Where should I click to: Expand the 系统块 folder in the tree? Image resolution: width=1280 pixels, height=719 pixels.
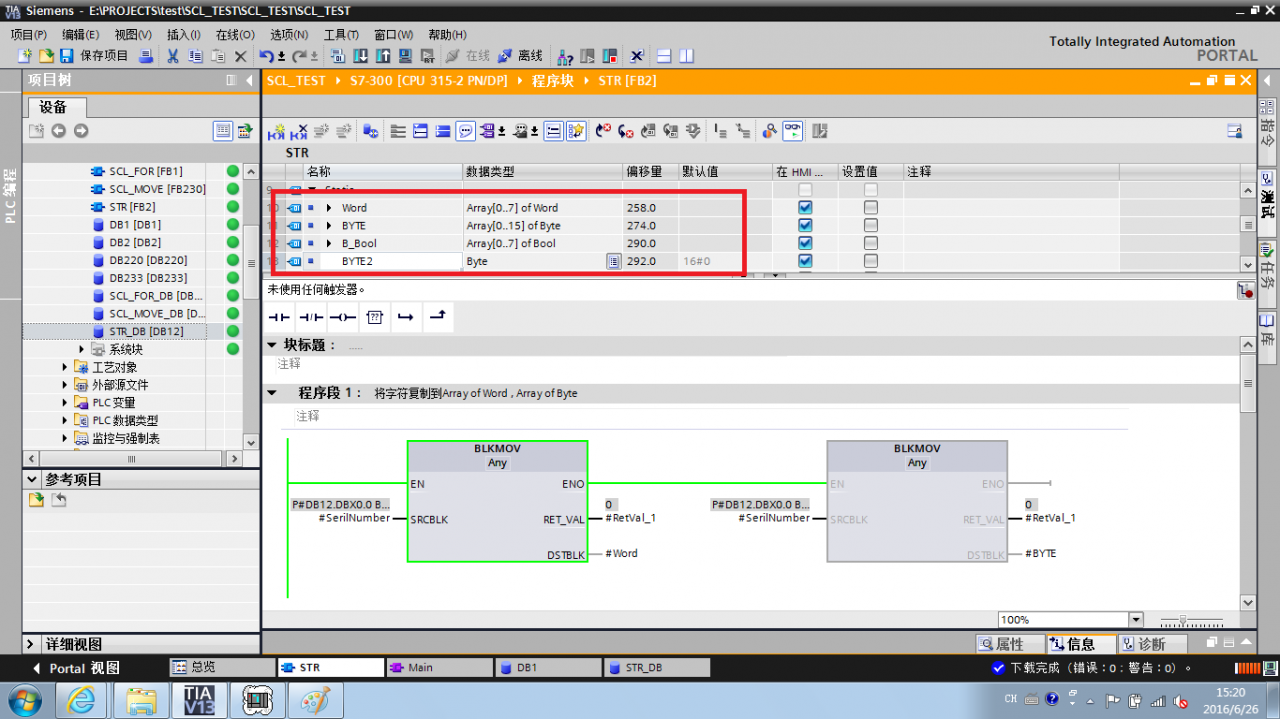click(x=82, y=349)
